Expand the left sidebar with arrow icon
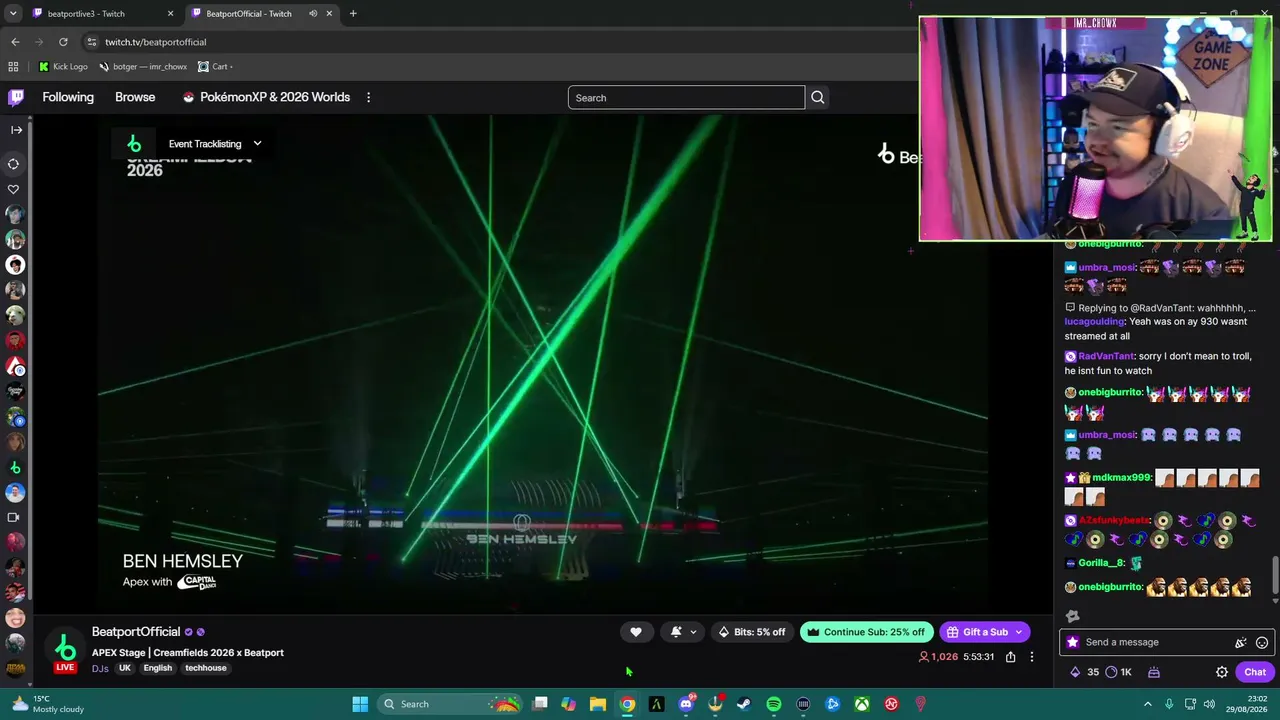Image resolution: width=1280 pixels, height=720 pixels. click(16, 130)
